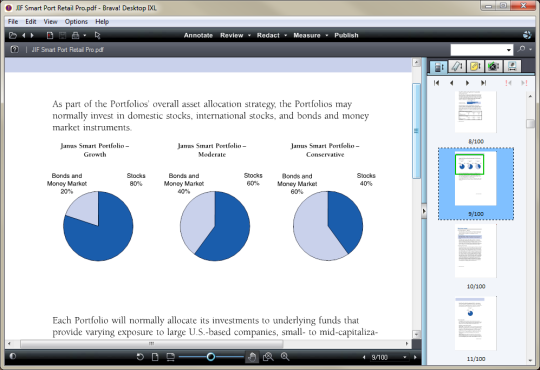
Task: Click the horizontal scrollbar right arrow
Action: click(x=407, y=343)
